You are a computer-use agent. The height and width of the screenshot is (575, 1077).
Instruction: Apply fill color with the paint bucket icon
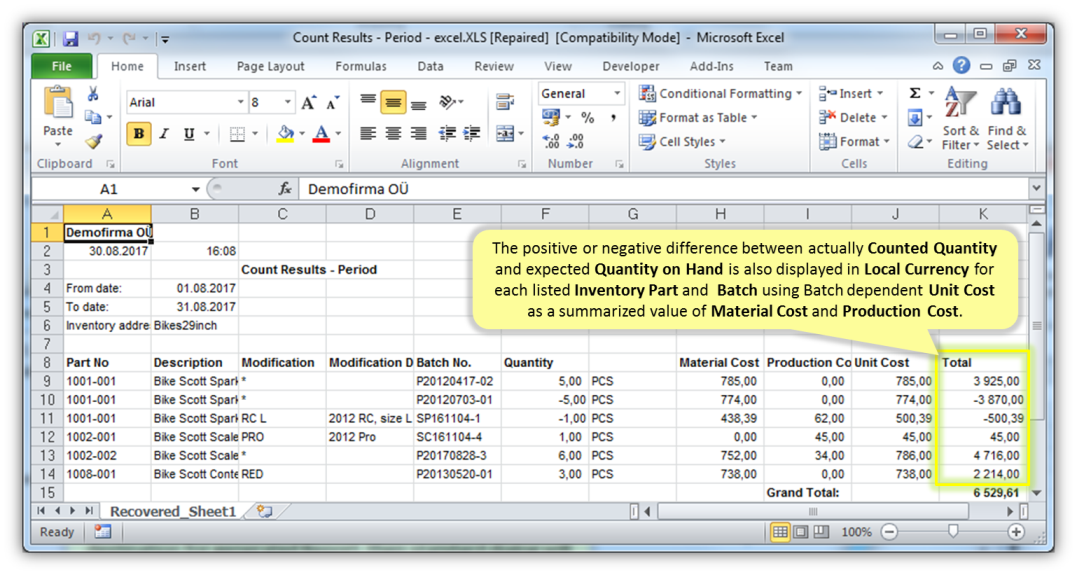(x=285, y=133)
